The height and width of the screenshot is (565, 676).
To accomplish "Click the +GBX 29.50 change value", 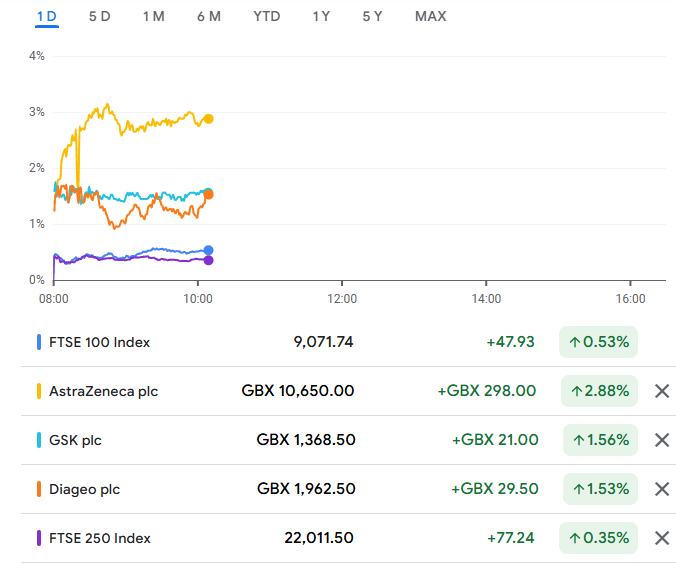I will (494, 489).
